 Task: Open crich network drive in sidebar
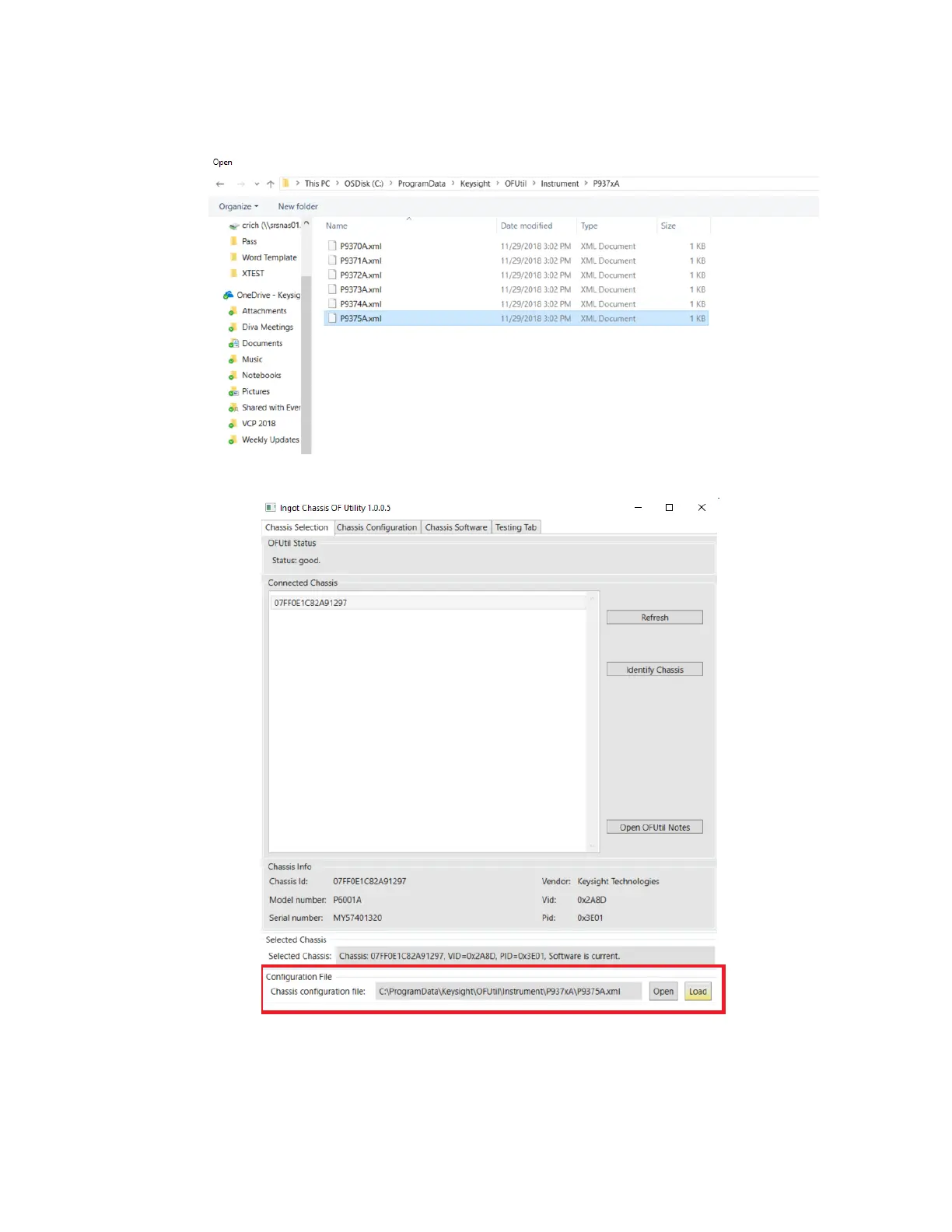pyautogui.click(x=264, y=226)
